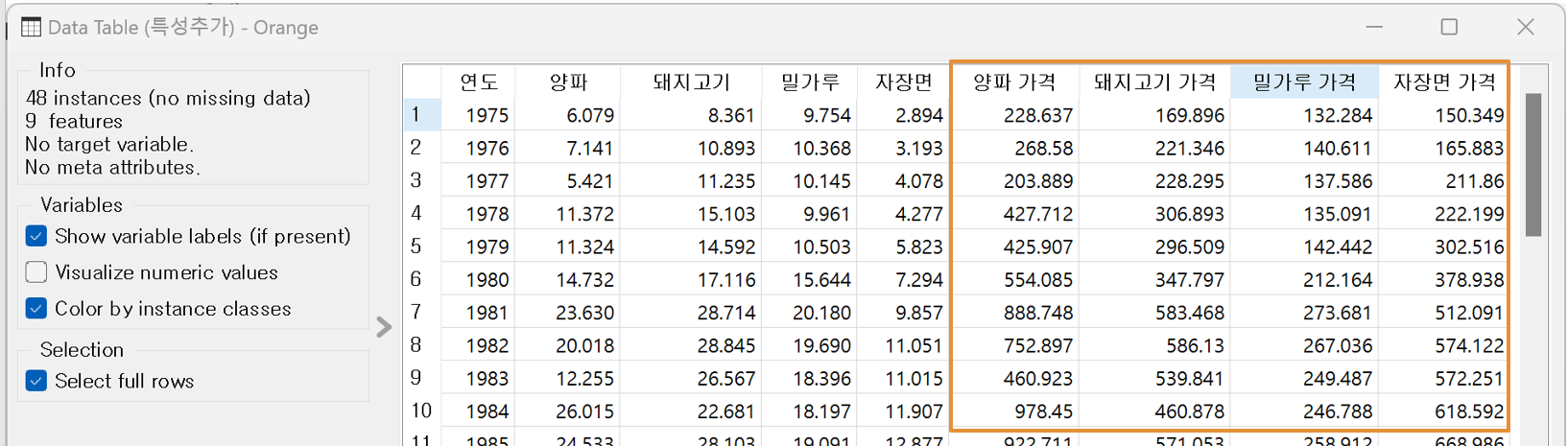
Task: Click the 양파 가격 value 888.748
Action: 1014,312
